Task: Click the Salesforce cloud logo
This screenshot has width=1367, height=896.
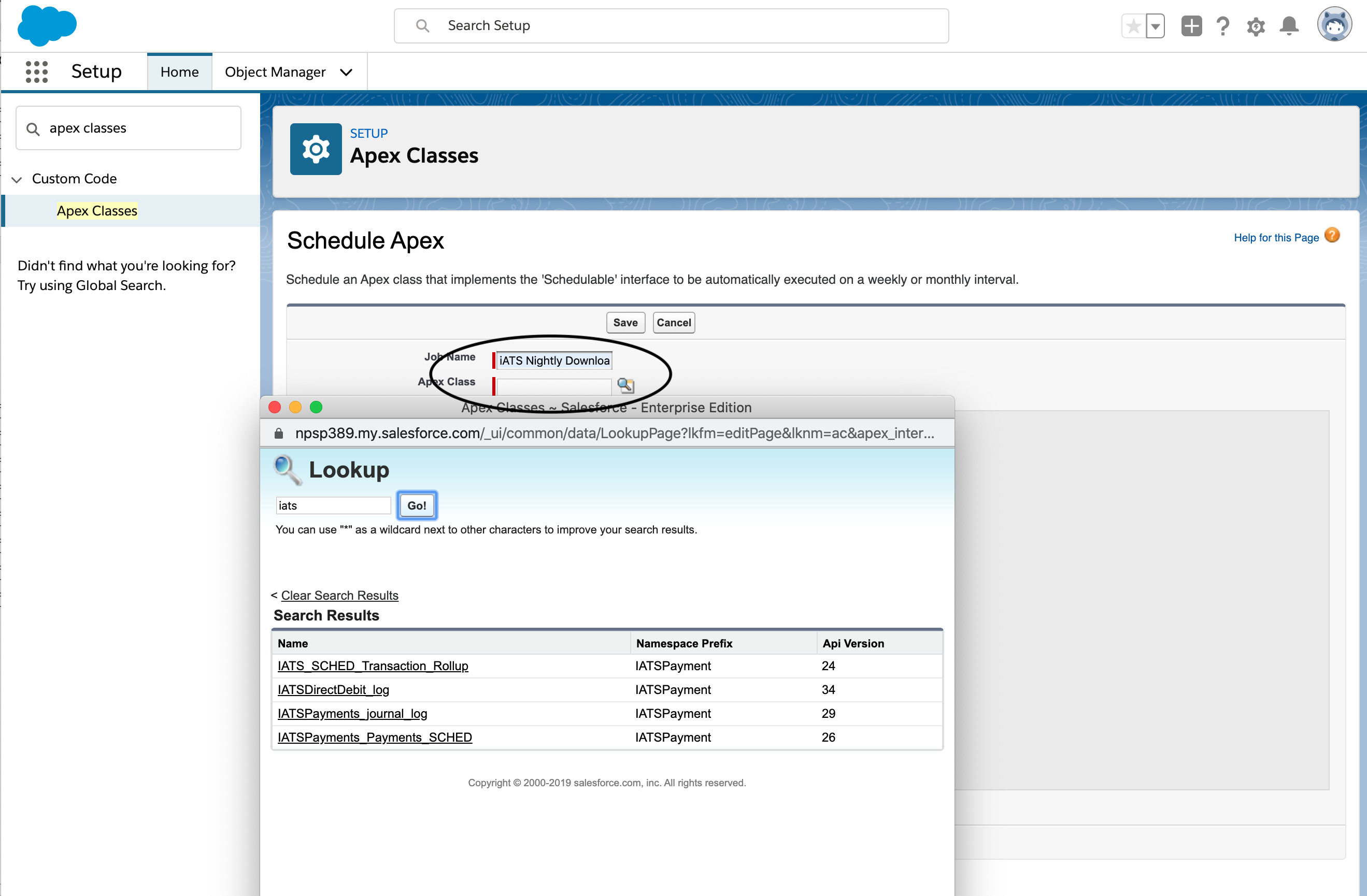Action: 47,25
